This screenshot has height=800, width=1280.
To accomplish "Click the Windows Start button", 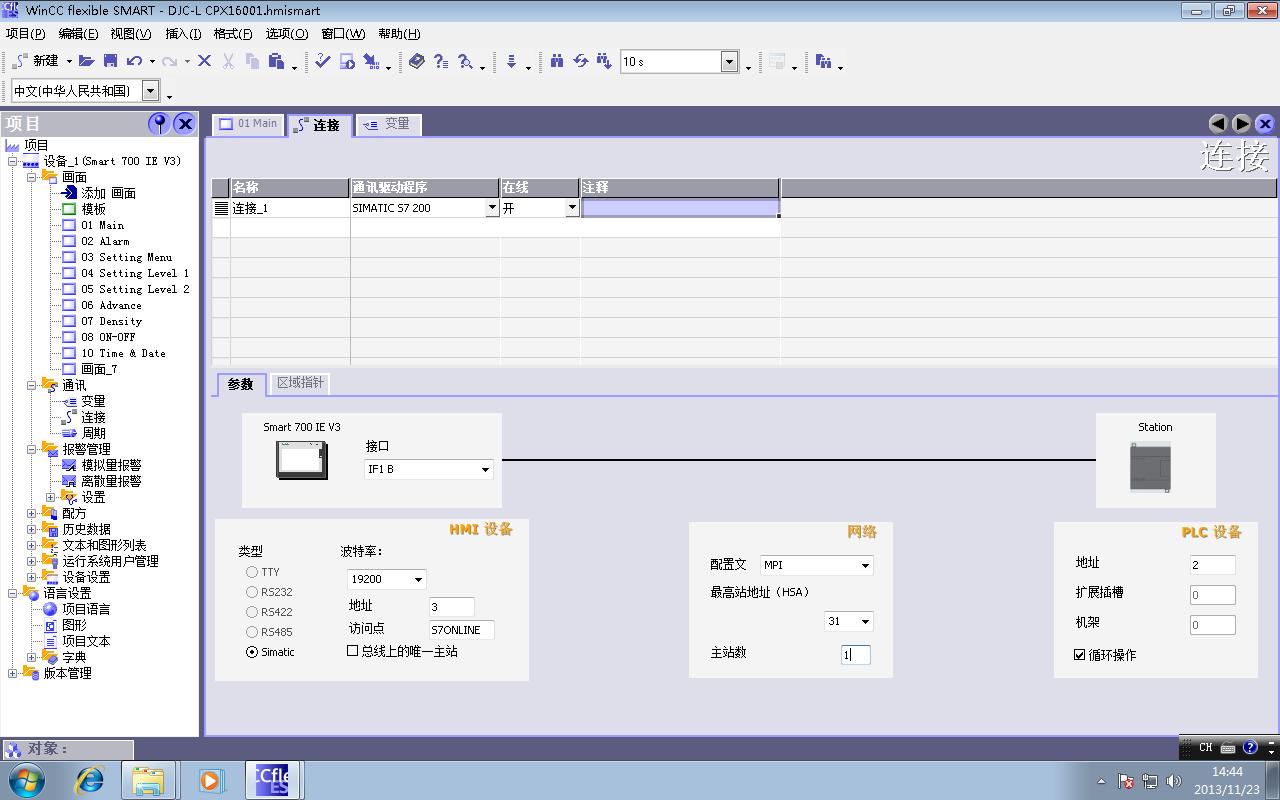I will point(27,780).
